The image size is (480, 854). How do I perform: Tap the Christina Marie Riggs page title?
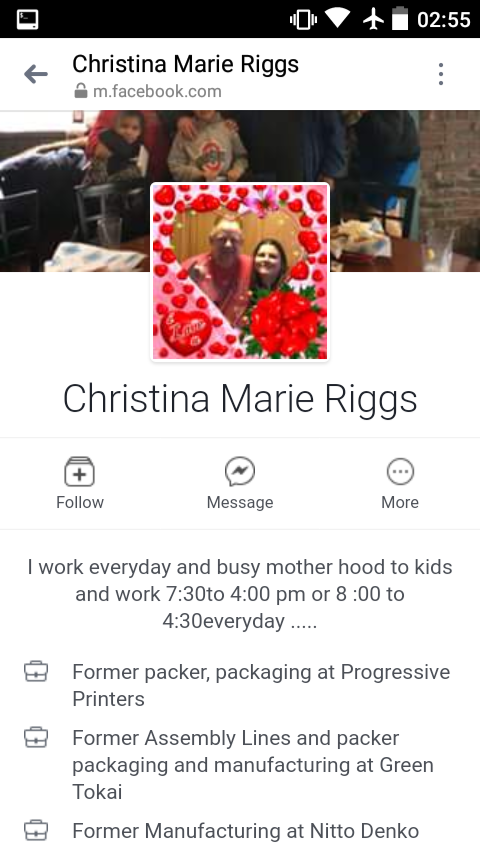pos(186,64)
